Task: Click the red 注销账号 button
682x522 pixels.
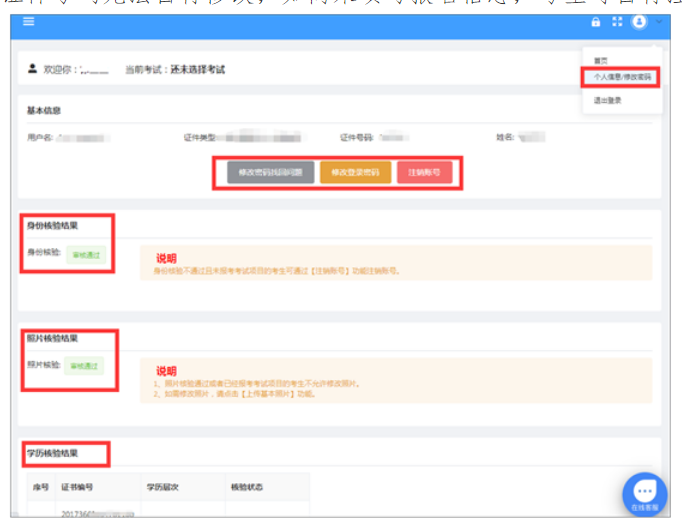Action: 424,173
